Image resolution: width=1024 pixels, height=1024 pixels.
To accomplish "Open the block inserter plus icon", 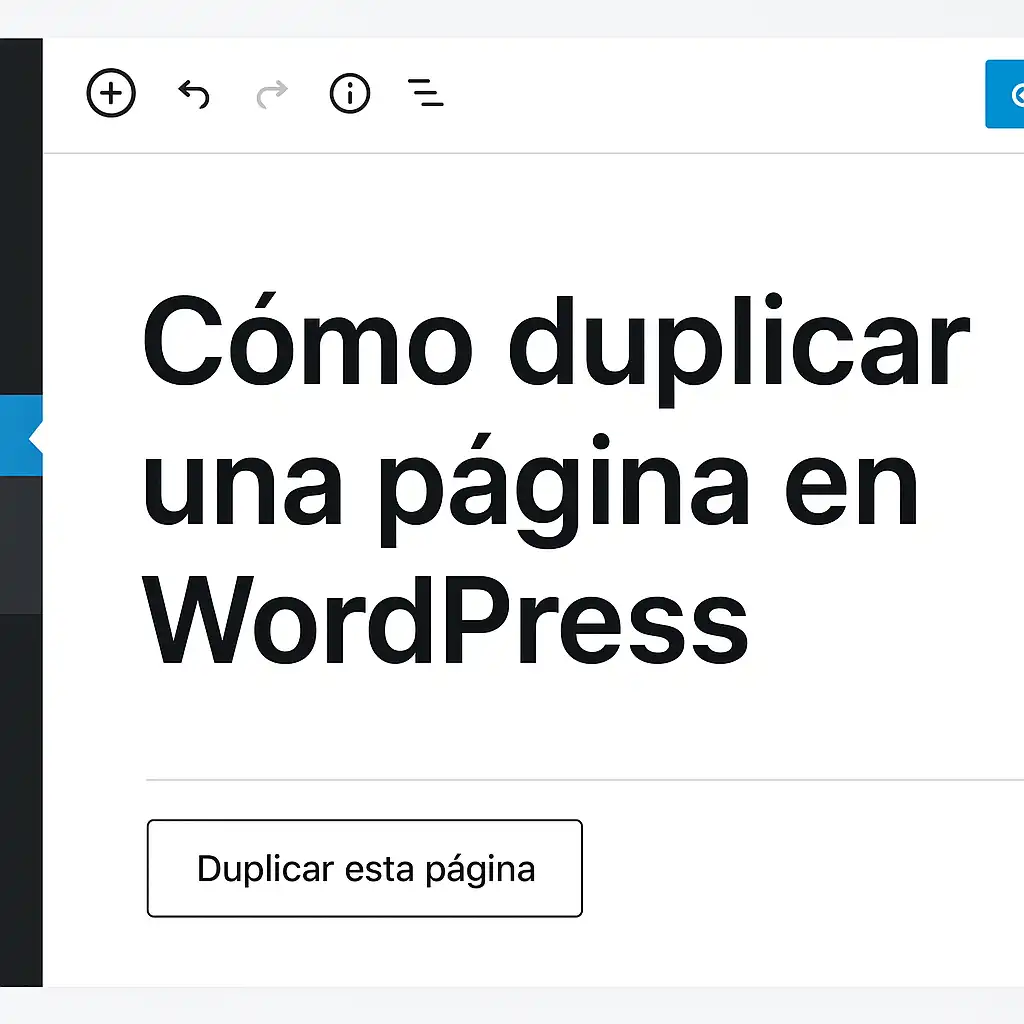I will pos(111,93).
